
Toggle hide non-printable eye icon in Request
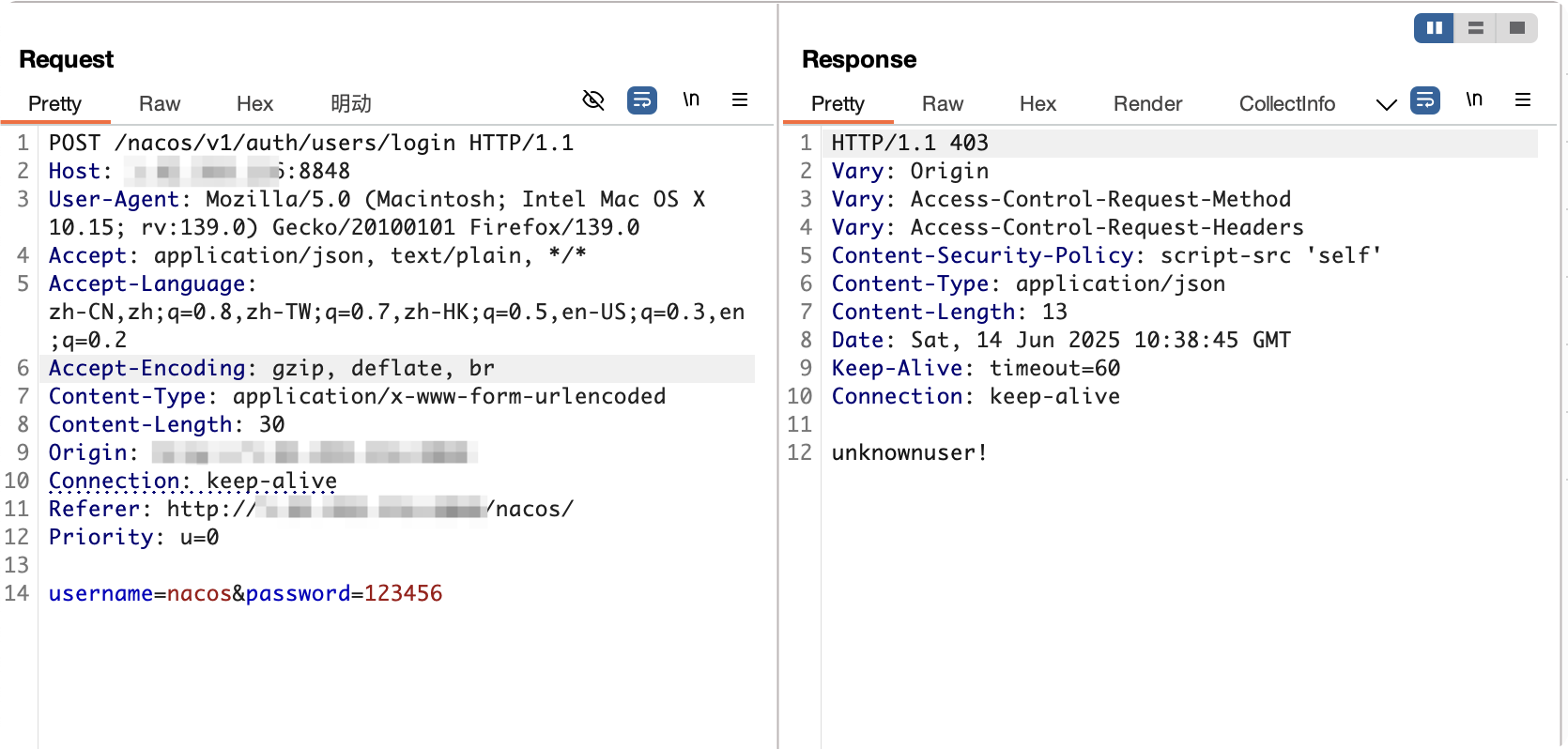pyautogui.click(x=593, y=100)
